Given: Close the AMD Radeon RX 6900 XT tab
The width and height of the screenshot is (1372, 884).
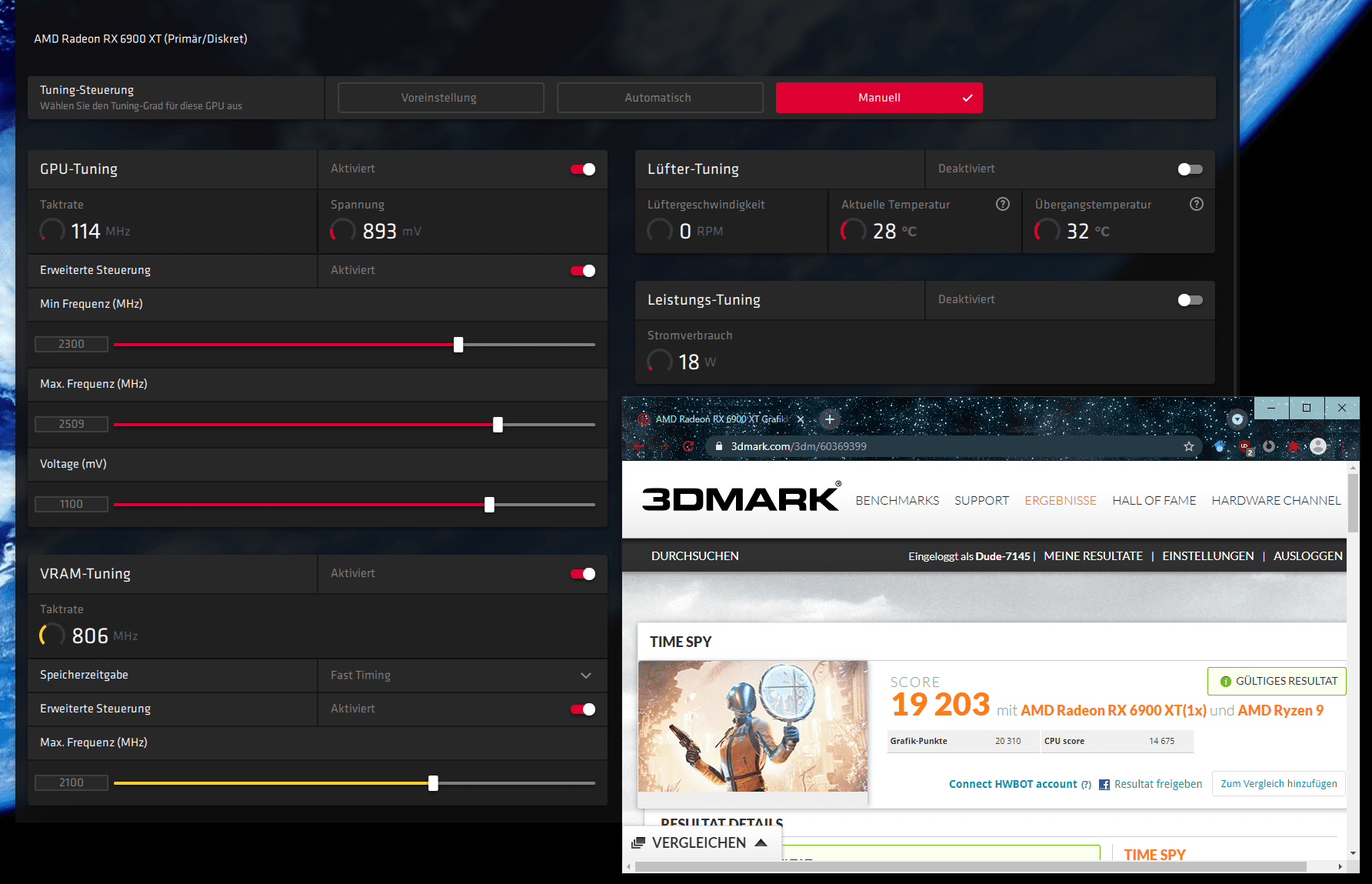Looking at the screenshot, I should point(801,419).
